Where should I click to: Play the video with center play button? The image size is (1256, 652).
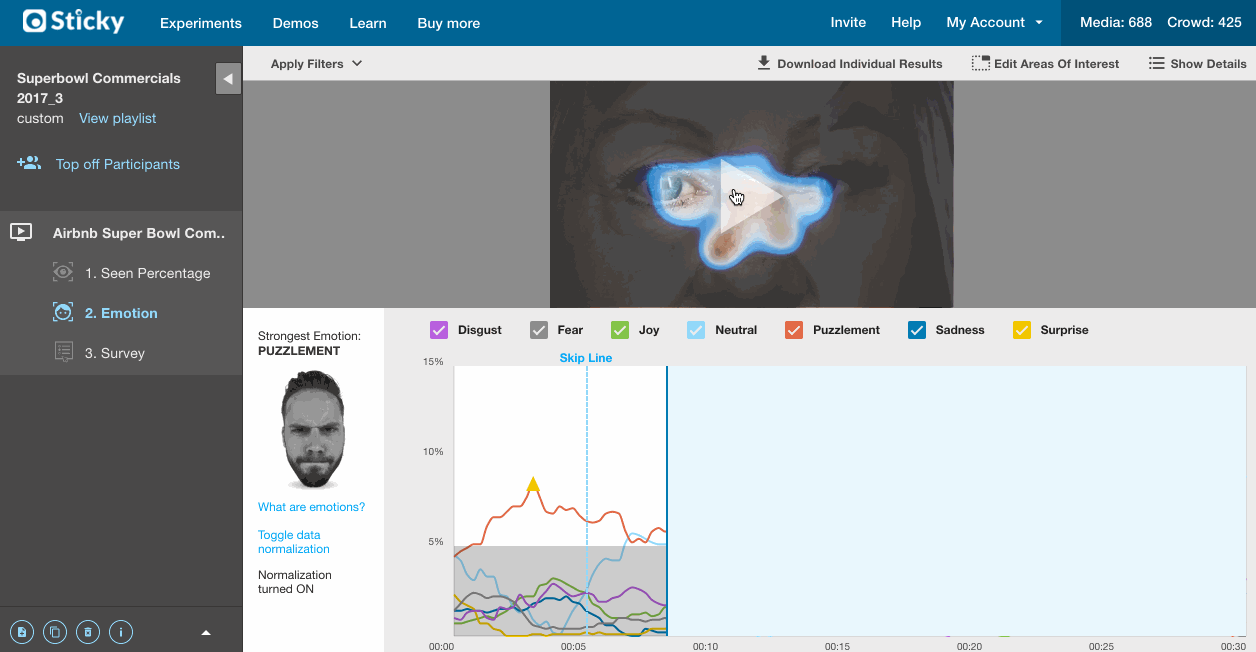[x=751, y=197]
